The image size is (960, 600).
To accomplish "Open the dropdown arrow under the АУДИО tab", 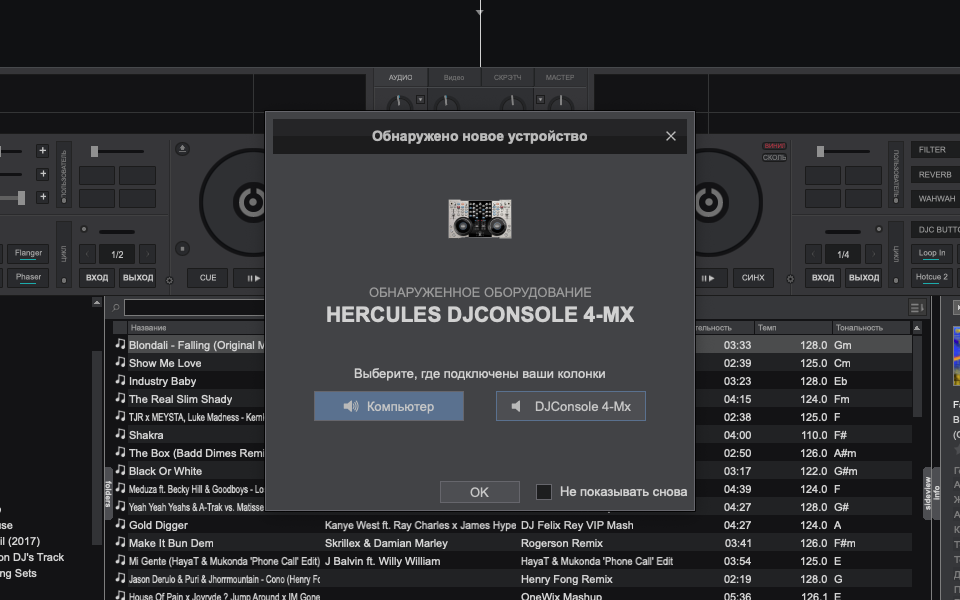I will pyautogui.click(x=420, y=99).
